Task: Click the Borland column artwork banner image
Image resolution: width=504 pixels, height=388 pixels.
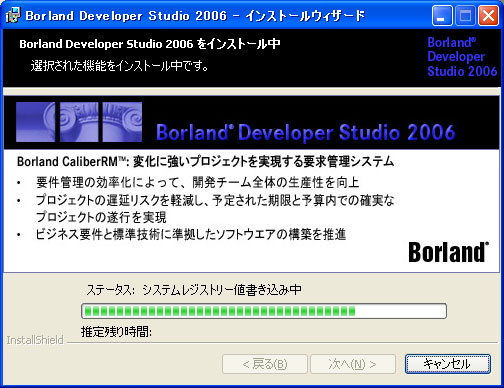Action: pyautogui.click(x=79, y=122)
